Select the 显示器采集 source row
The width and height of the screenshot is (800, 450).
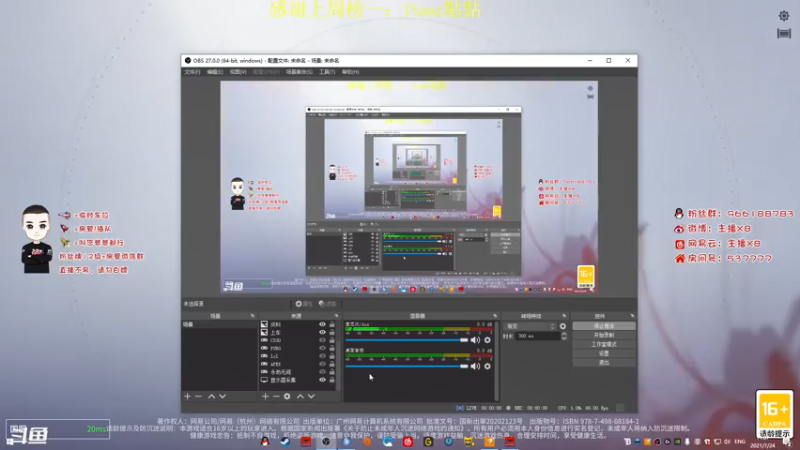[298, 380]
